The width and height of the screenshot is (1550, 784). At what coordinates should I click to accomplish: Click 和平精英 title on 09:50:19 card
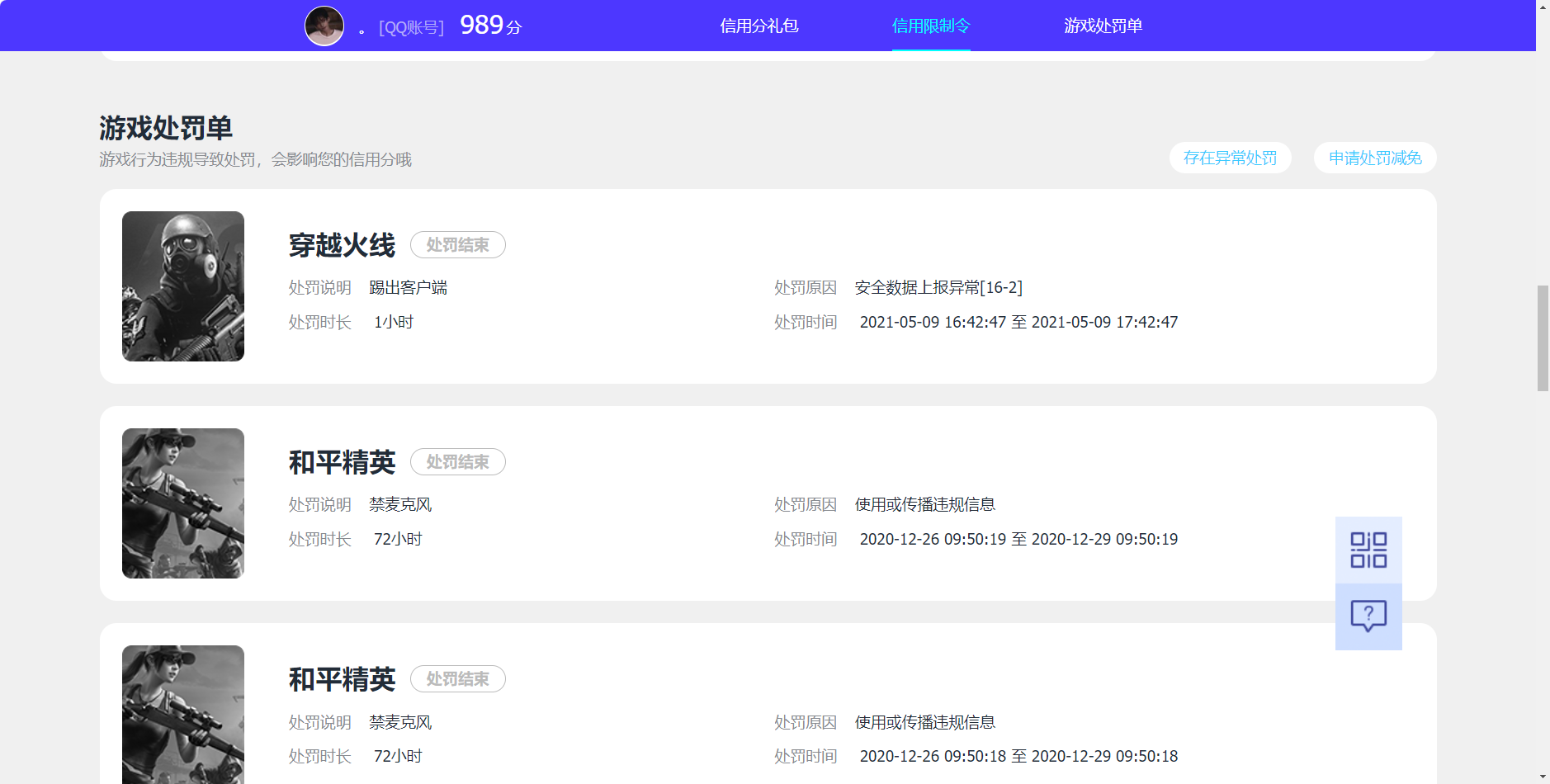(342, 462)
